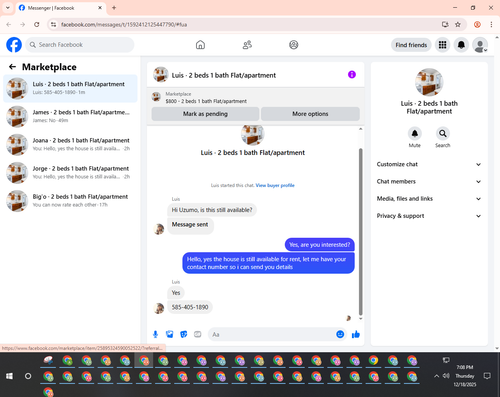500x397 pixels.
Task: Choose a sticker icon
Action: (x=184, y=334)
